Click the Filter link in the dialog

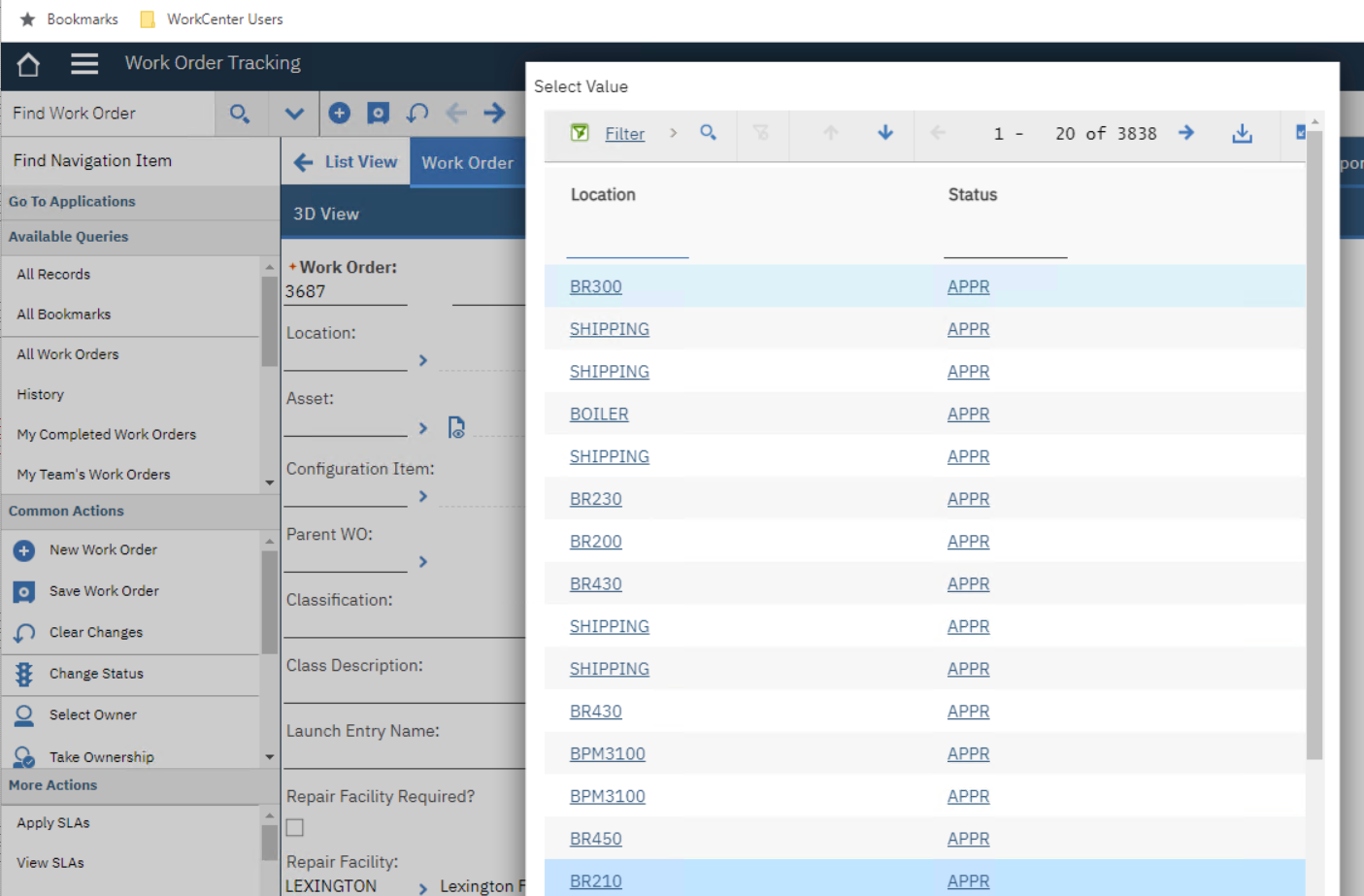624,134
